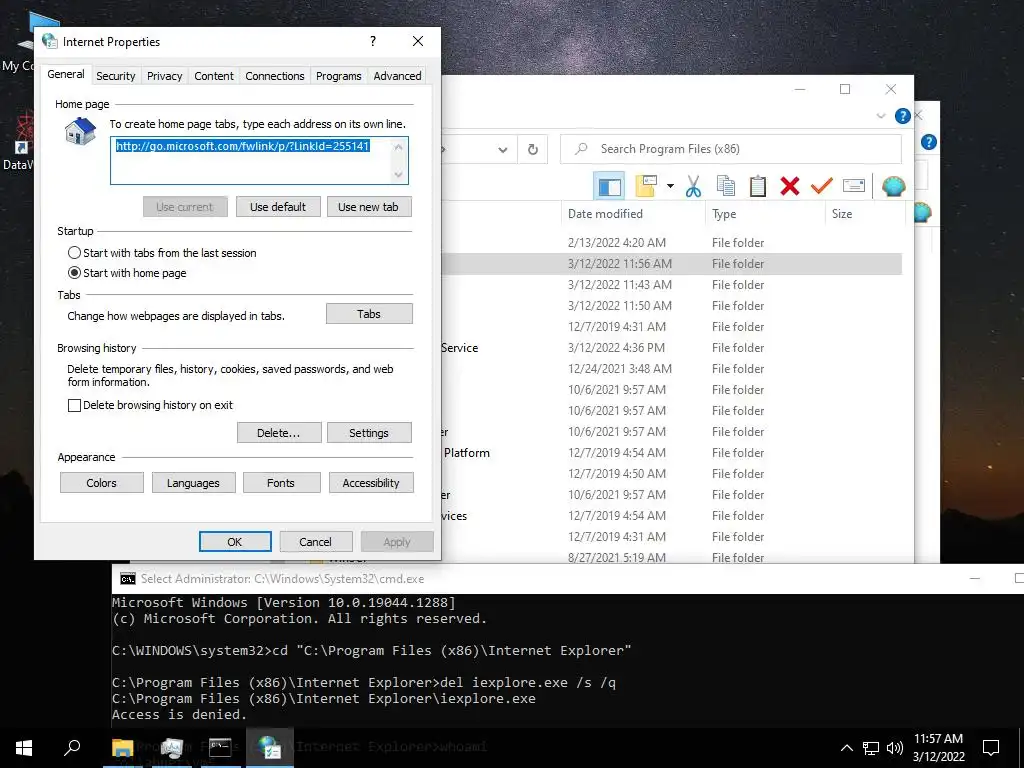Click the question mark help button in Internet Properties

(373, 41)
